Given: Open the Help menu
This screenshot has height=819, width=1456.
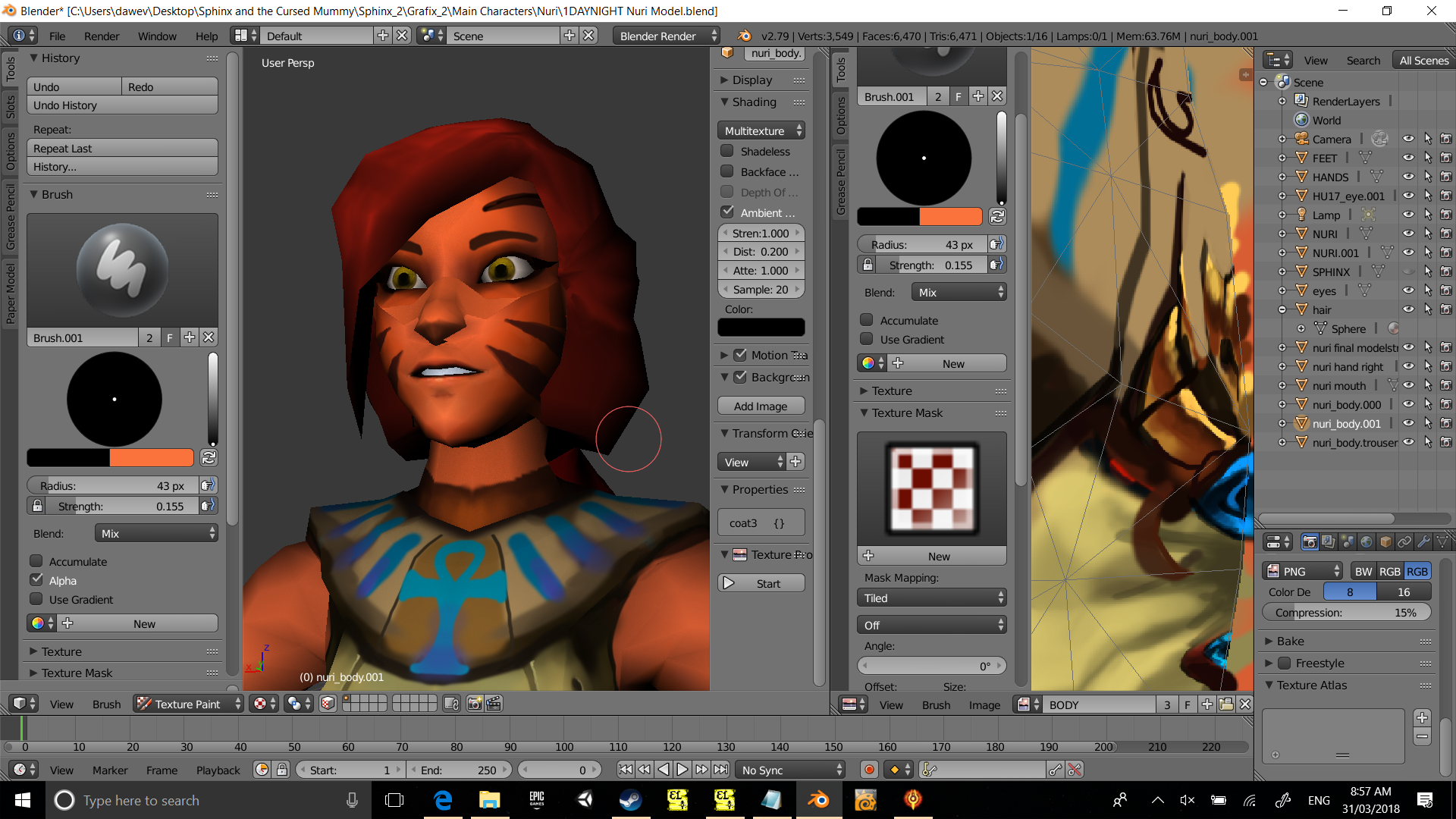Looking at the screenshot, I should click(206, 36).
